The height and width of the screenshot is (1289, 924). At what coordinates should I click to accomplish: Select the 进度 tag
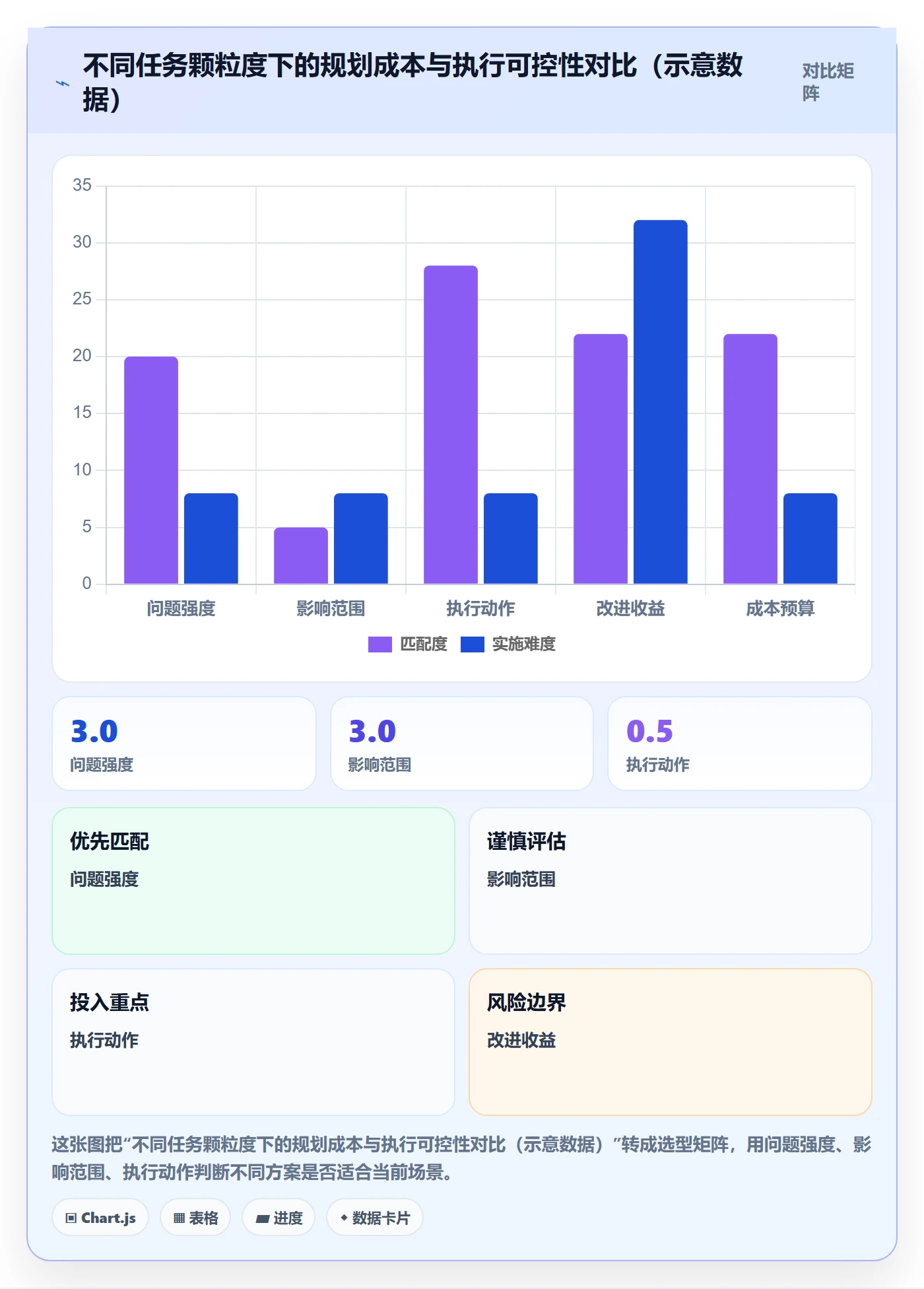[x=279, y=1218]
